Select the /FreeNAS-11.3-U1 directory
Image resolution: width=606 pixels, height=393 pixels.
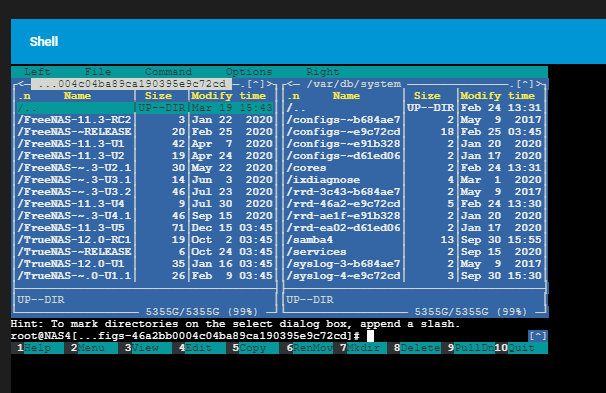(145, 144)
